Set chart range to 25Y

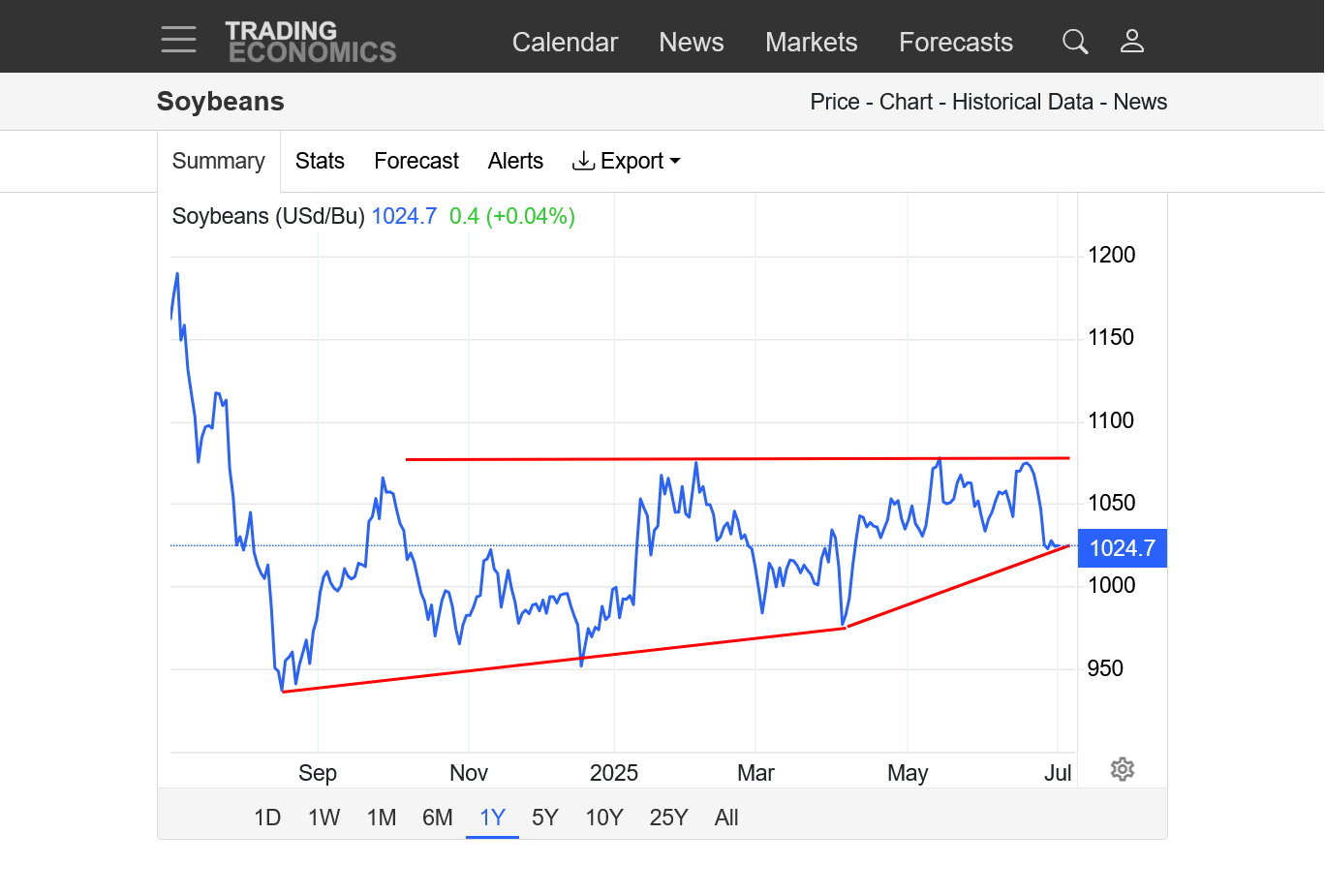(x=669, y=818)
